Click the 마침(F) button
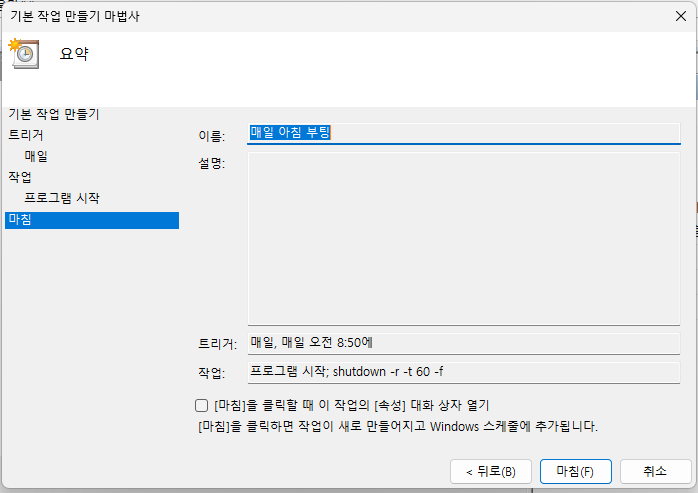The width and height of the screenshot is (698, 493). [576, 471]
